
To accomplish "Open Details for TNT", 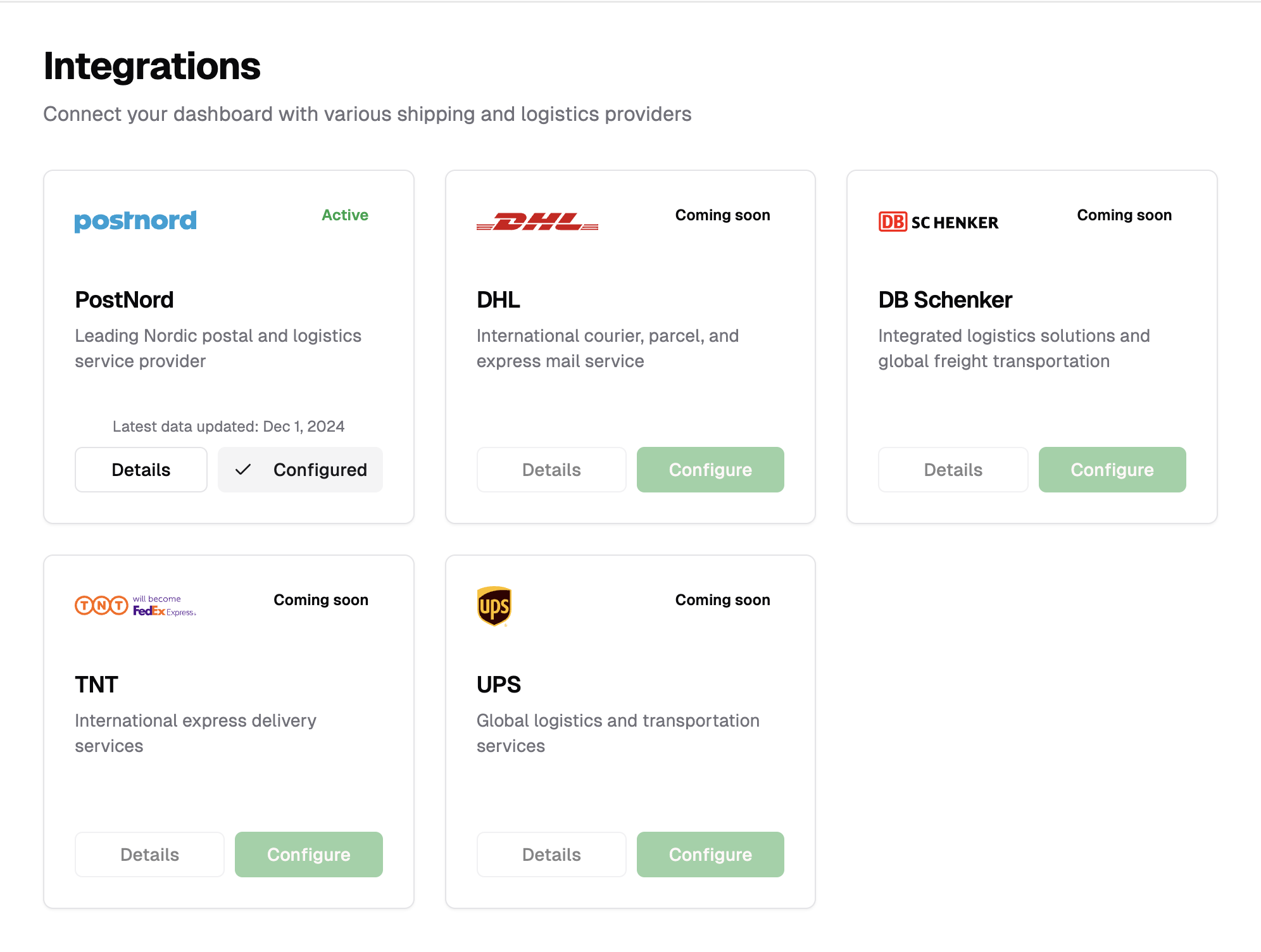I will [149, 854].
